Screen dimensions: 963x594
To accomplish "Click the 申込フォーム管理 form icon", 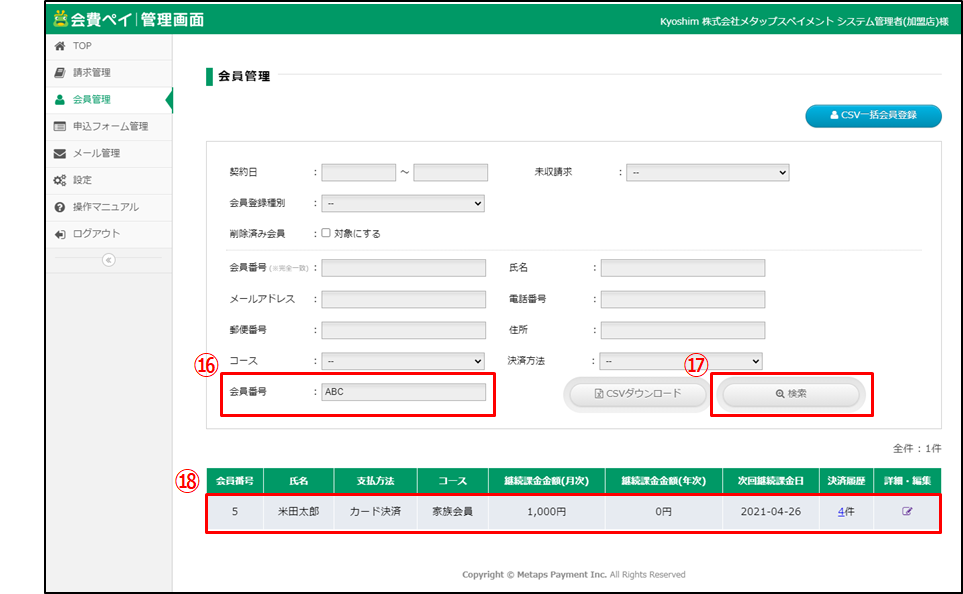I will click(x=60, y=127).
